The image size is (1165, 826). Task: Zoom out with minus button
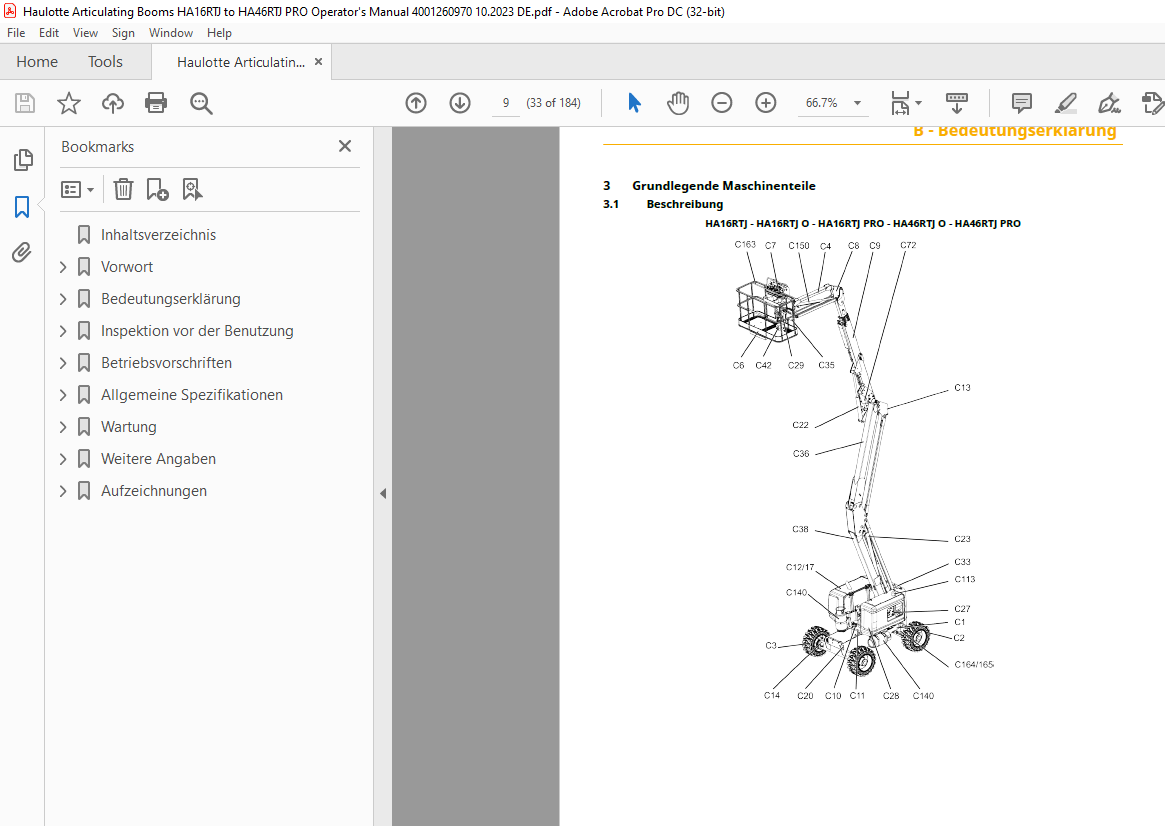click(721, 103)
